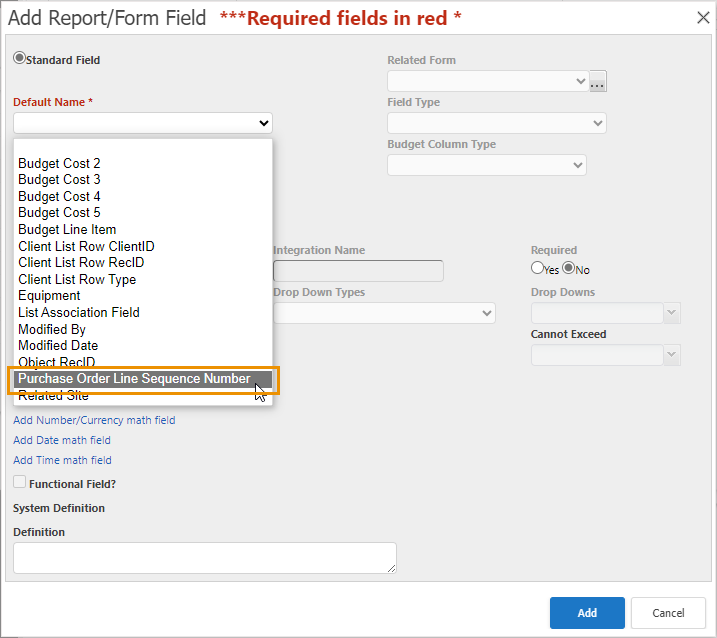Viewport: 717px width, 638px height.
Task: Pick Equipment in the dropdown list
Action: [x=143, y=295]
